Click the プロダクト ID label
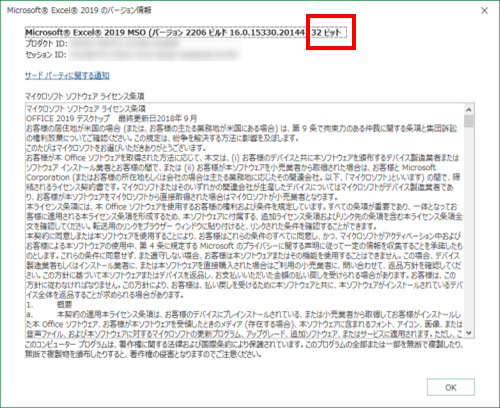The height and width of the screenshot is (408, 500). (46, 44)
